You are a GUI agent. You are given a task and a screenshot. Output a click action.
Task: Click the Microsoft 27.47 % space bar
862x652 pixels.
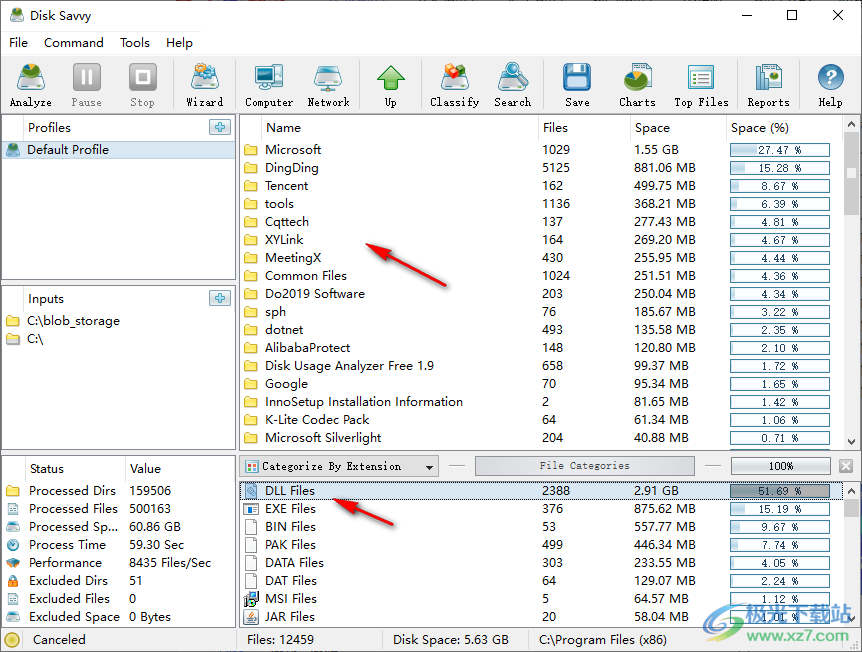(780, 150)
